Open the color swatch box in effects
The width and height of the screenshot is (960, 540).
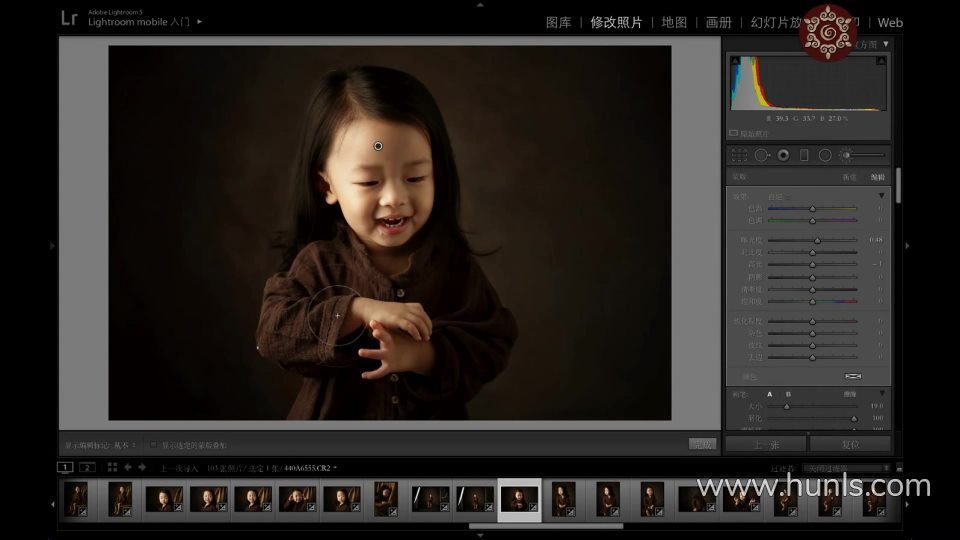point(852,376)
